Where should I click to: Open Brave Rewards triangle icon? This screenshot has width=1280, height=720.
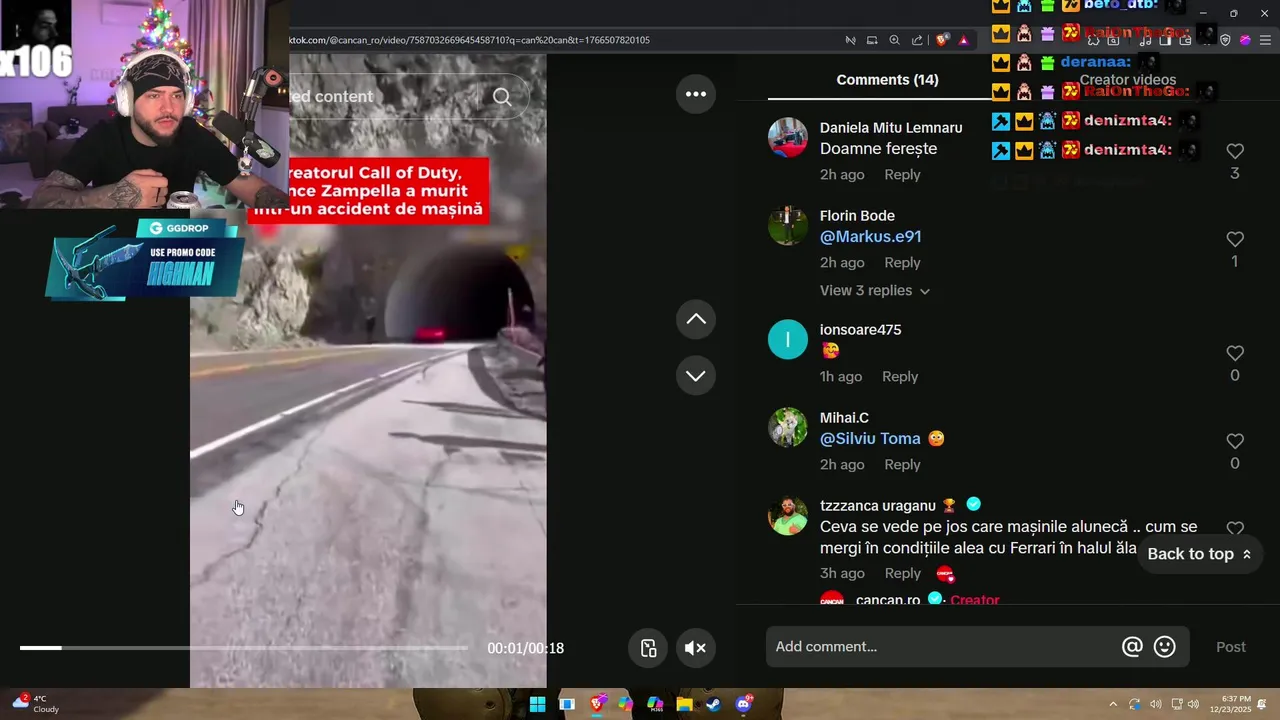click(963, 40)
